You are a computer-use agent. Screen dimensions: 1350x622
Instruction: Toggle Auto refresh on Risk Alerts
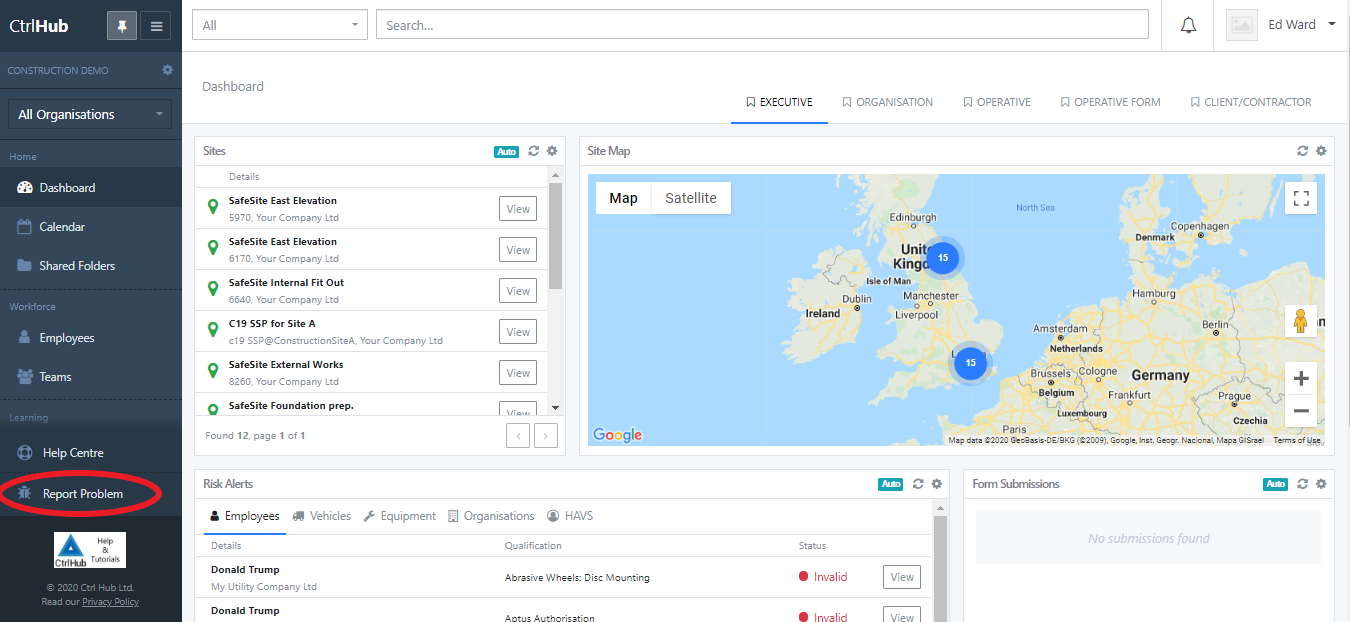pyautogui.click(x=891, y=484)
